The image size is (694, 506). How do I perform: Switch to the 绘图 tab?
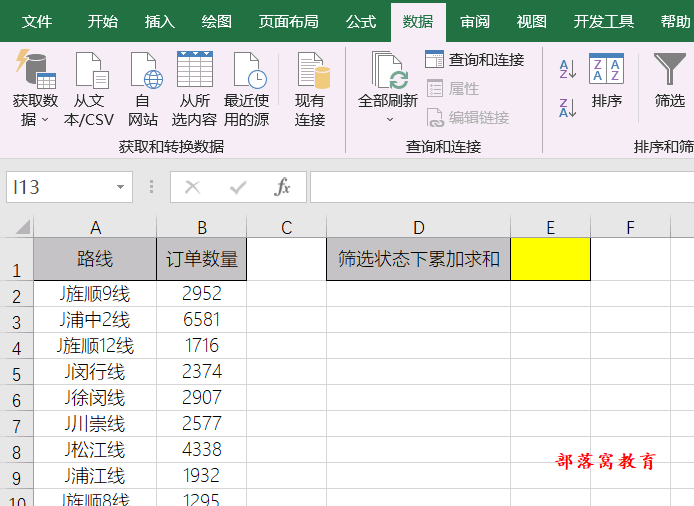pyautogui.click(x=216, y=21)
